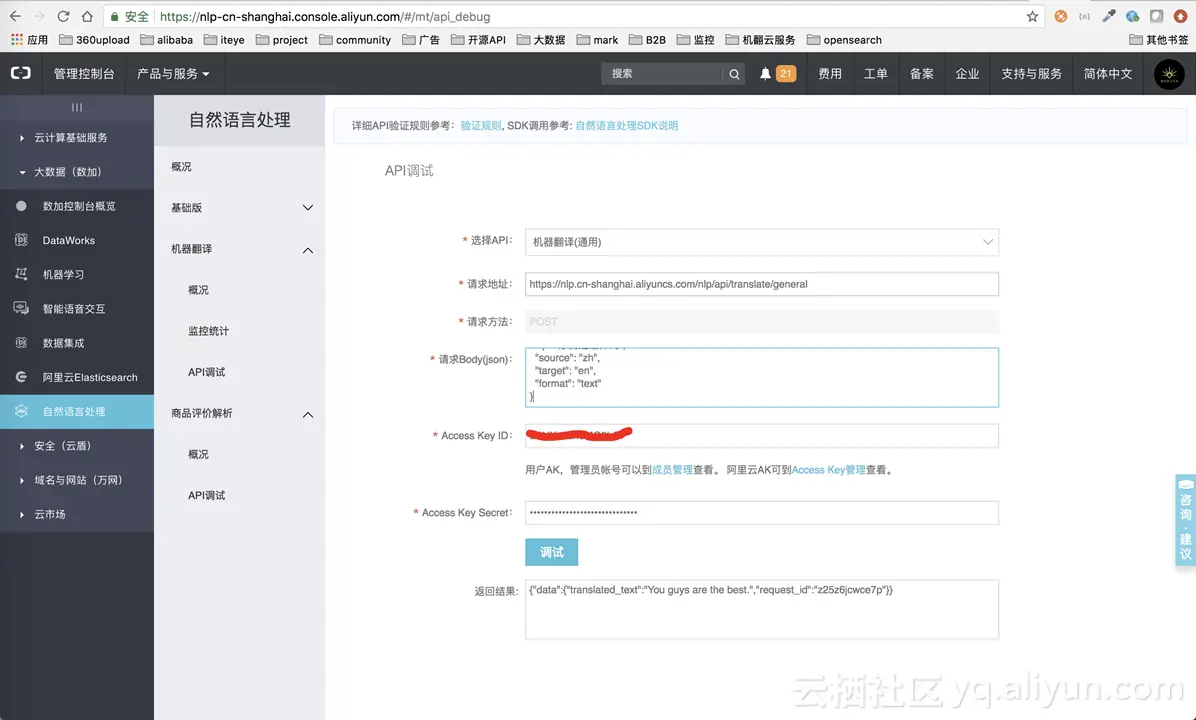Open 概况 under 机器翻译

coord(198,290)
